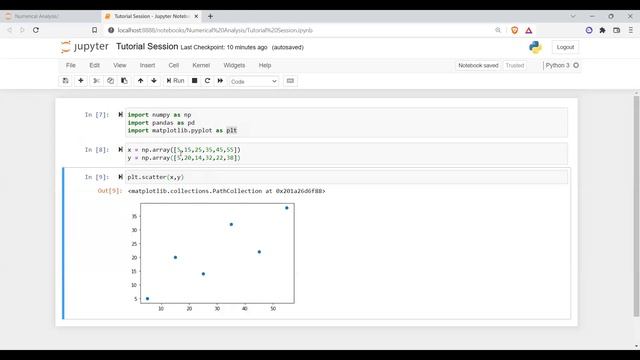This screenshot has height=360, width=640.
Task: Click the PathCollection output text
Action: (x=227, y=191)
